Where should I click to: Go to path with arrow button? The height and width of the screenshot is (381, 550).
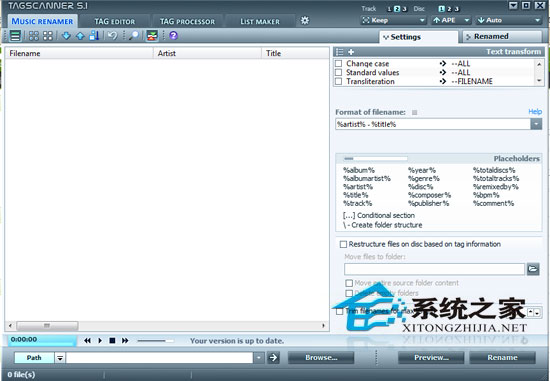(x=274, y=357)
